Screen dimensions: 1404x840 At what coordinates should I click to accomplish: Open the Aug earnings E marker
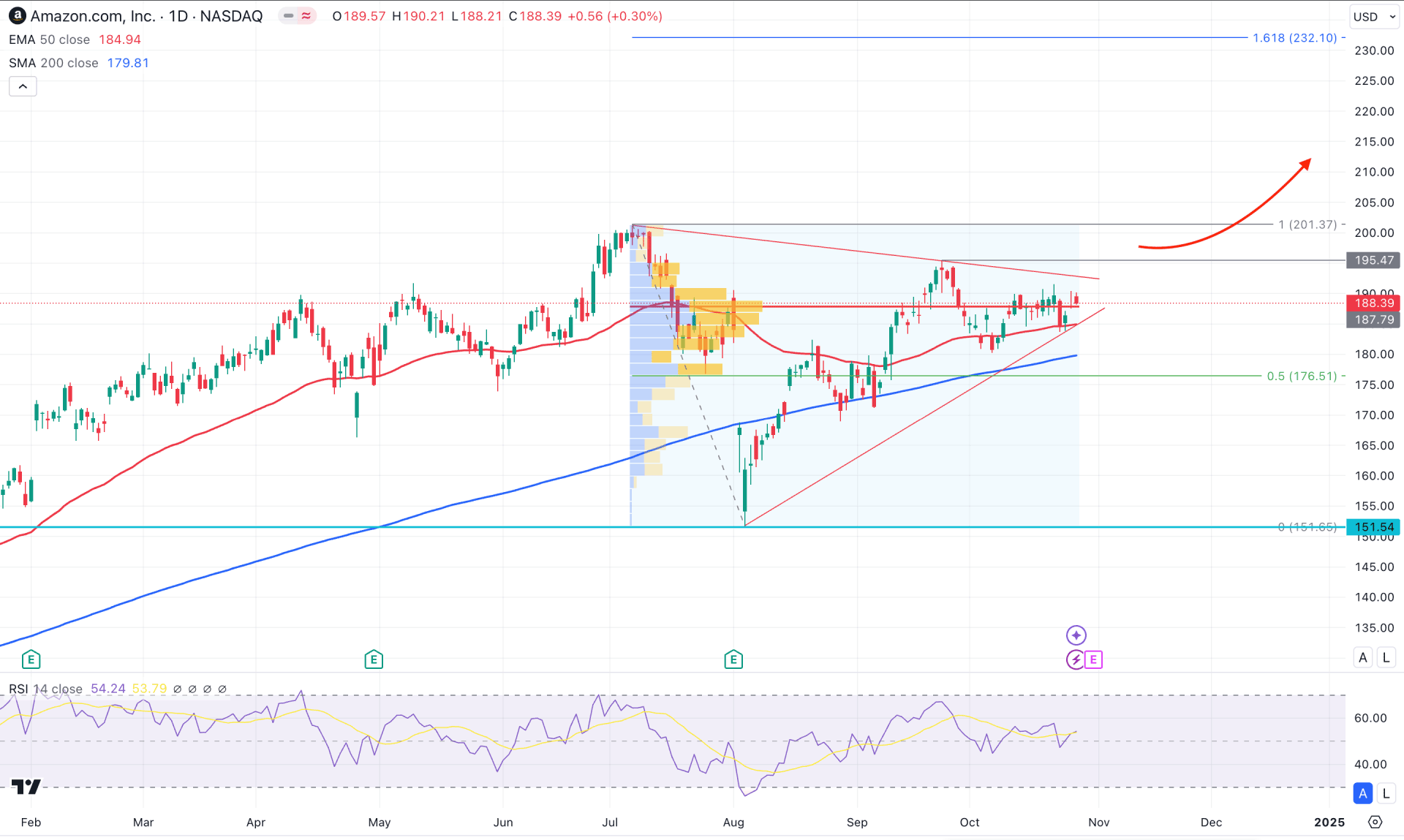(x=733, y=659)
